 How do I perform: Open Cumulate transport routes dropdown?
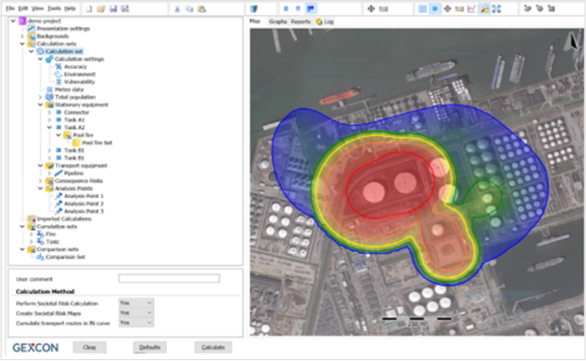pos(136,323)
